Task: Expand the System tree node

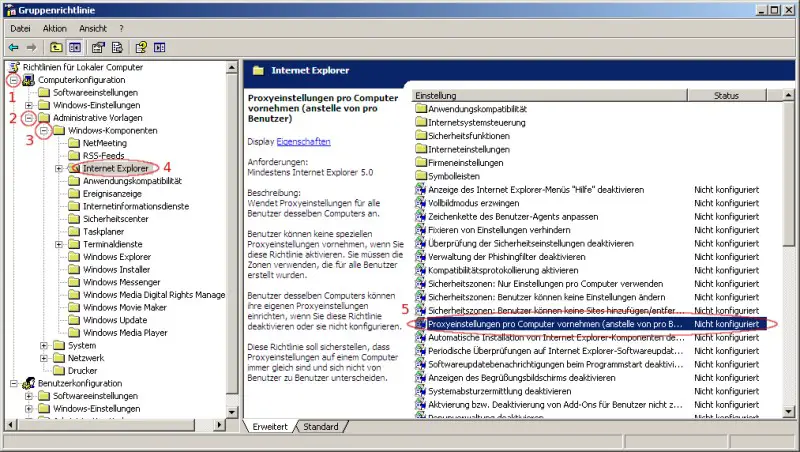Action: click(44, 345)
